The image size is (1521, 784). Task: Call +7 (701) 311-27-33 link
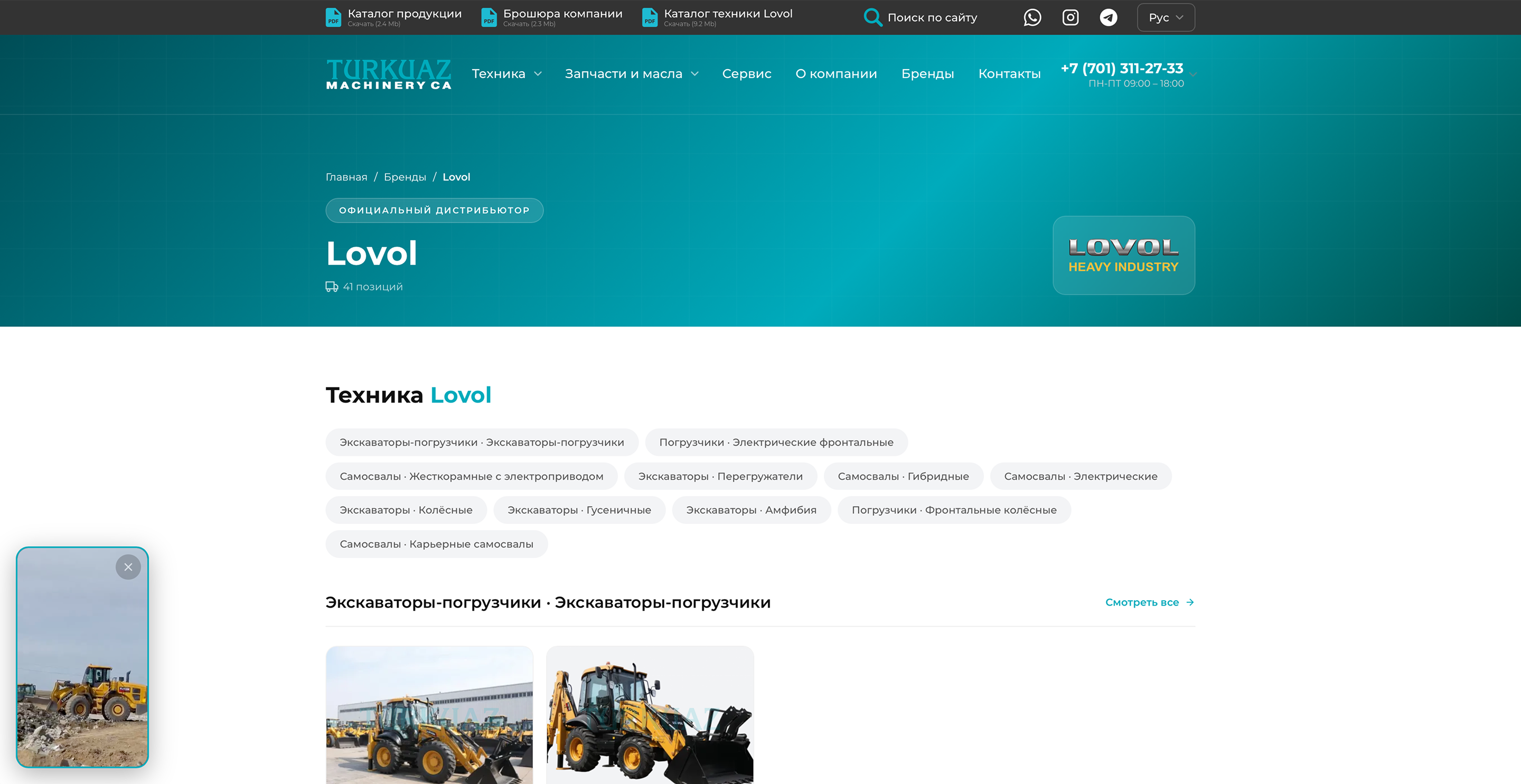[x=1122, y=69]
